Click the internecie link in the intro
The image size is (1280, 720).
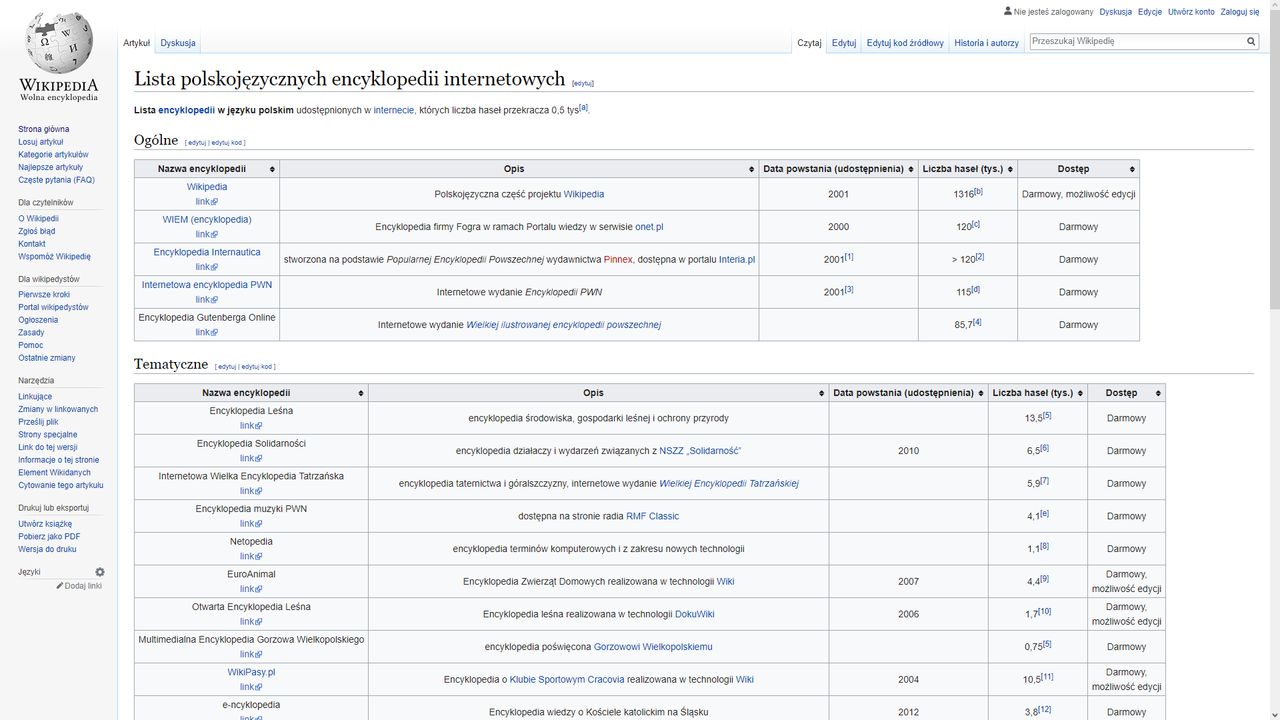coord(394,110)
